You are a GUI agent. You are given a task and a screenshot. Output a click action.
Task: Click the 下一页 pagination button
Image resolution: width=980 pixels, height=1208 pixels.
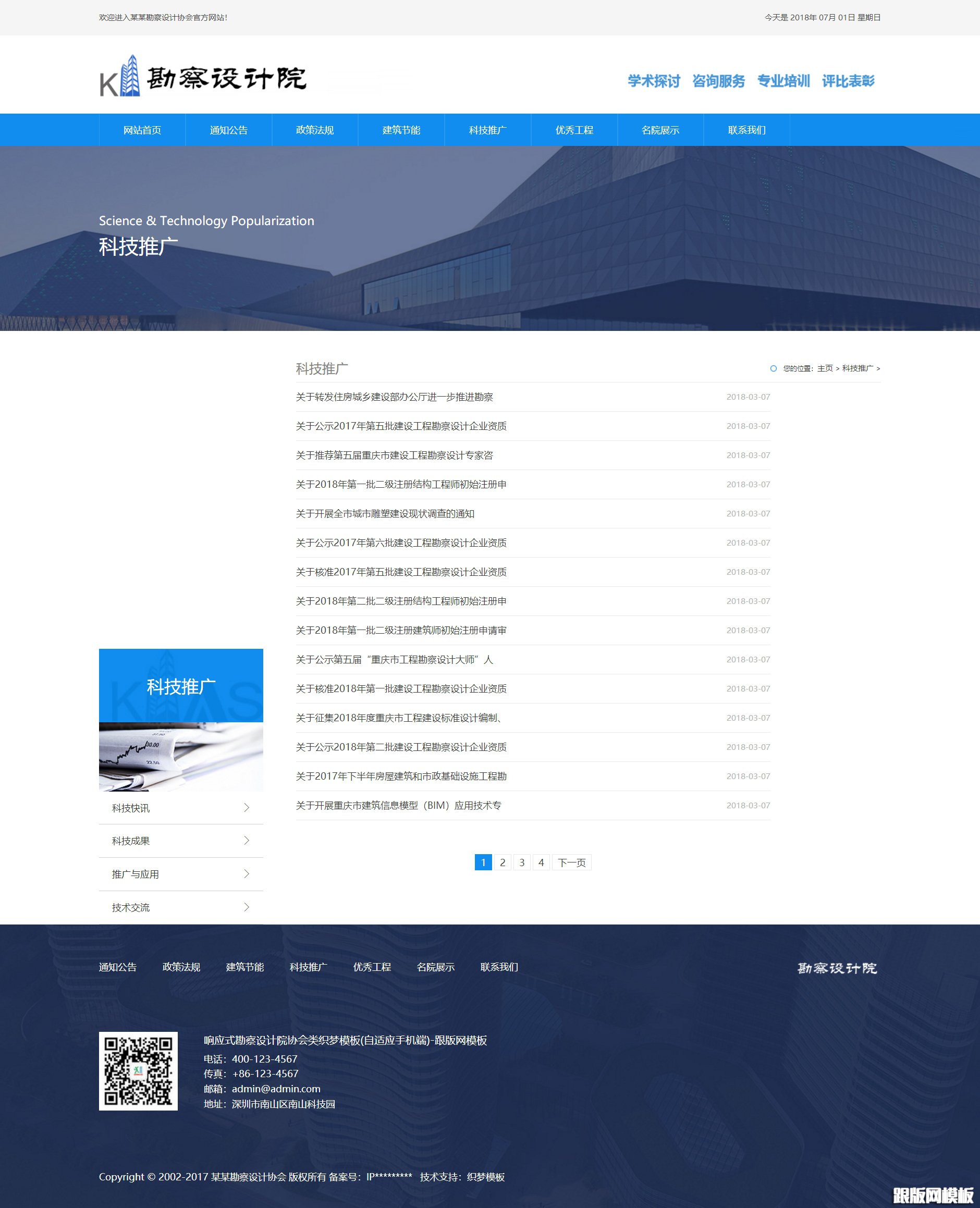point(572,862)
